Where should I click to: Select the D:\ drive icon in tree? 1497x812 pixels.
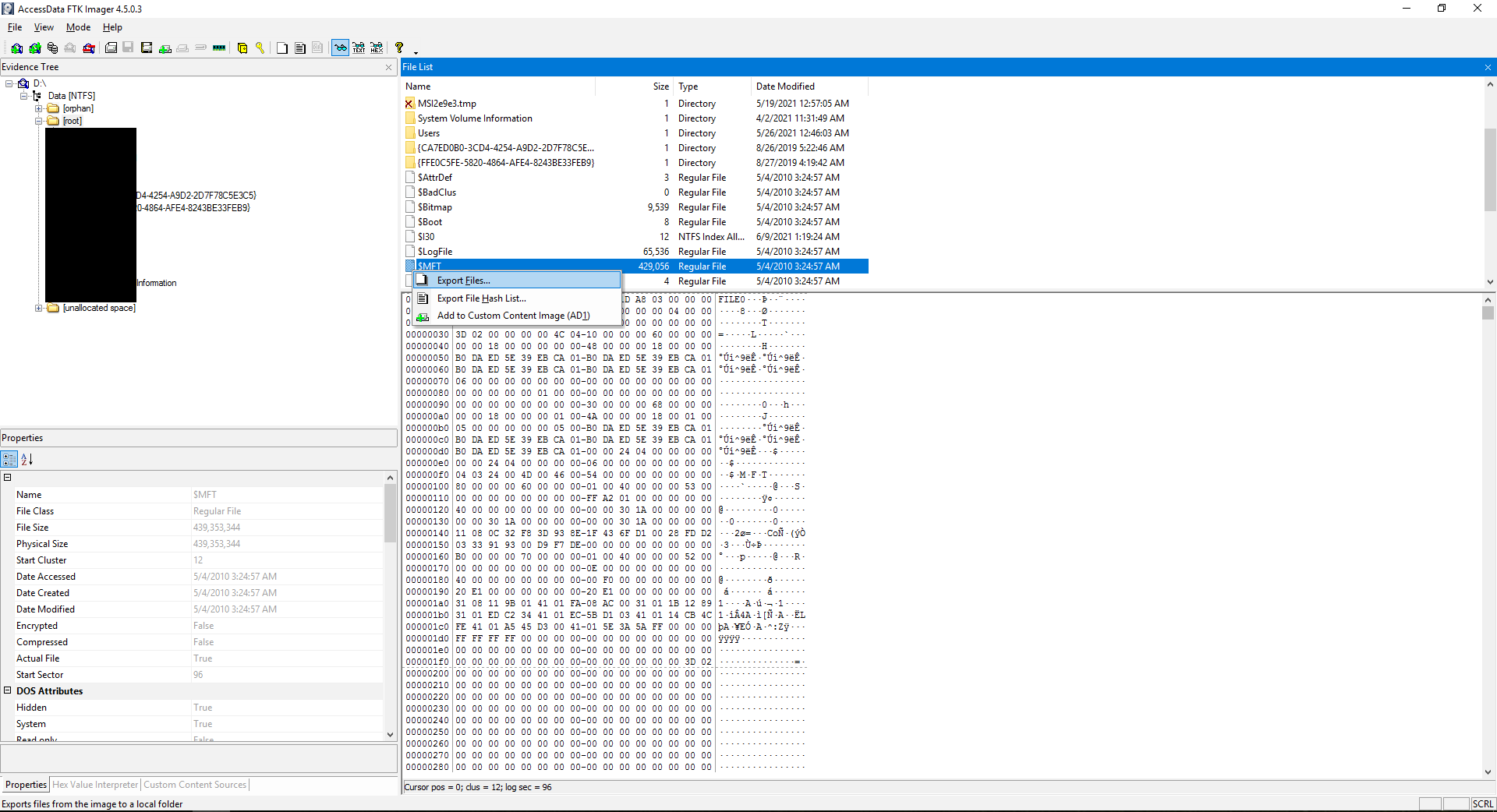(23, 83)
